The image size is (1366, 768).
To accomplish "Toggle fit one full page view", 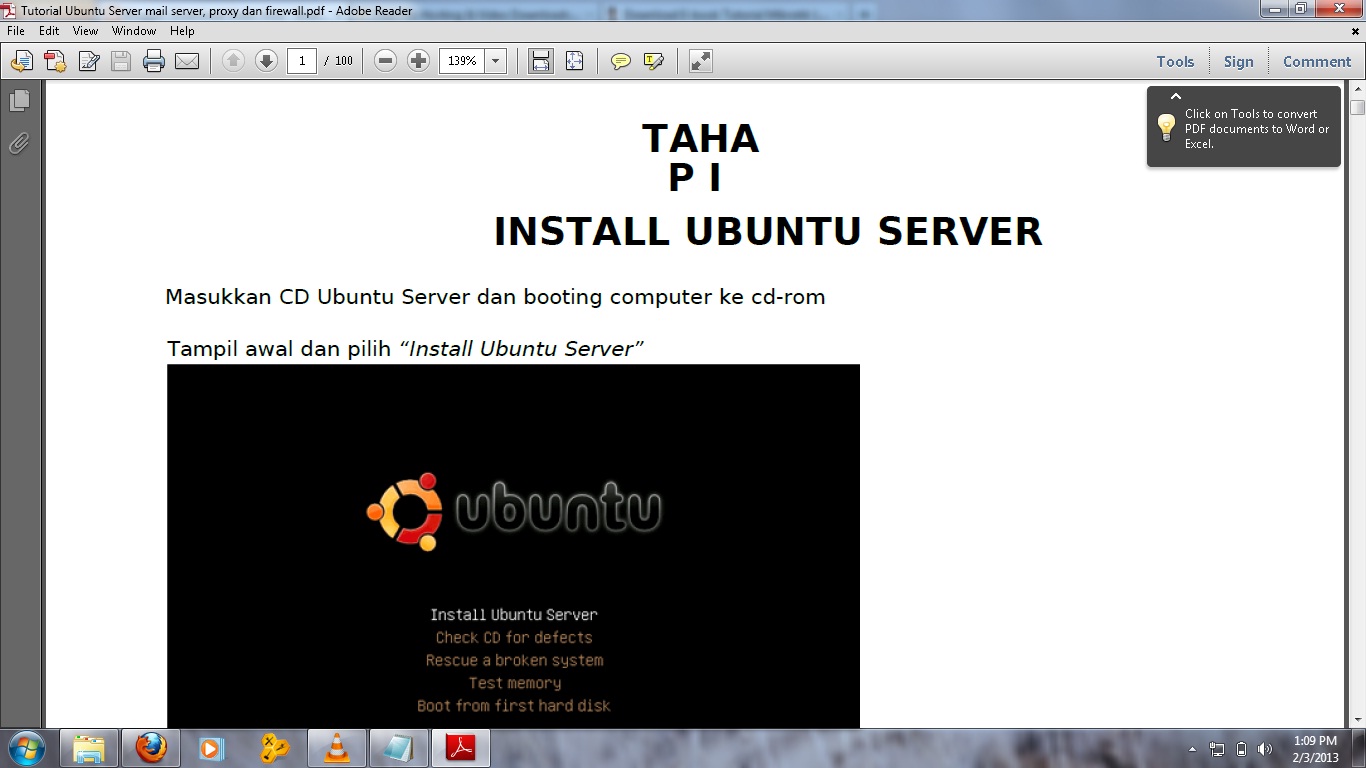I will point(574,62).
